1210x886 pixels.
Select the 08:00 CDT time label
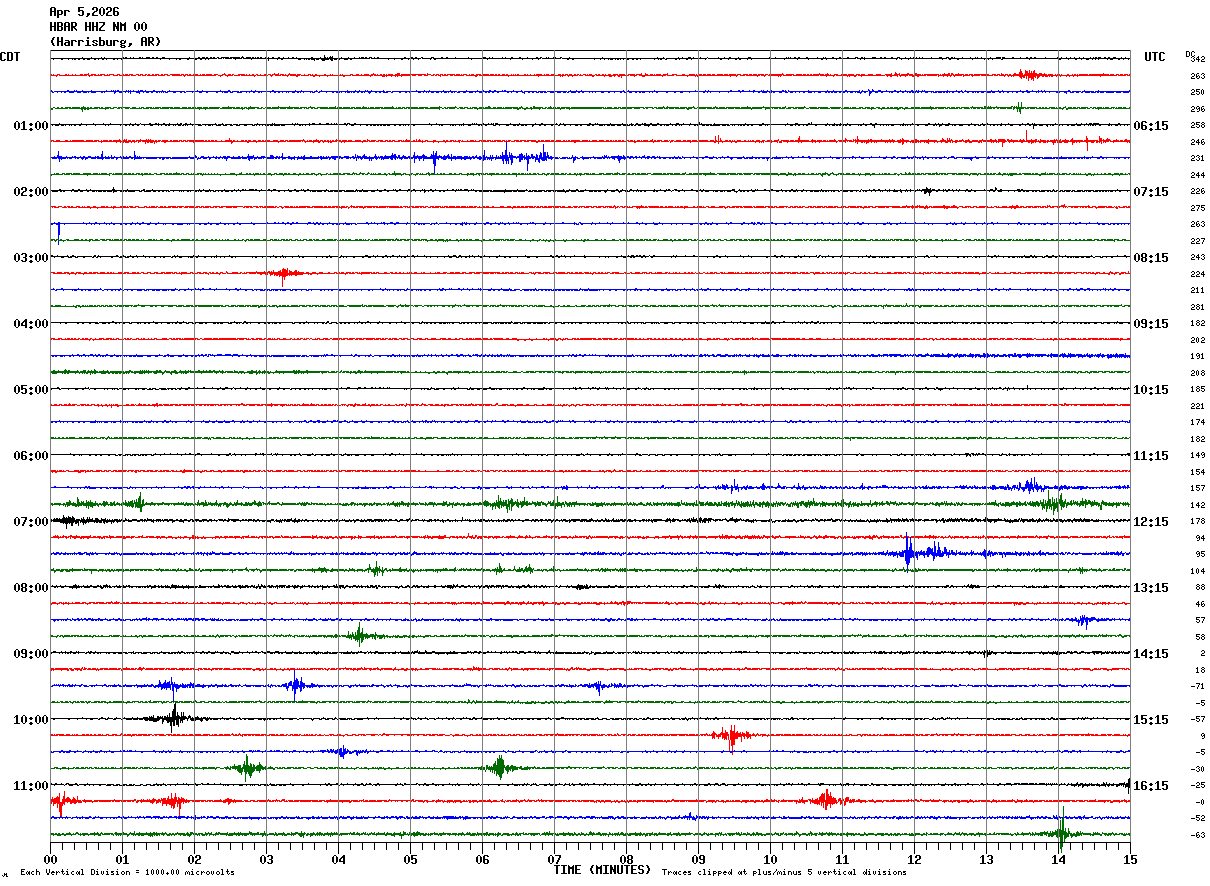31,588
